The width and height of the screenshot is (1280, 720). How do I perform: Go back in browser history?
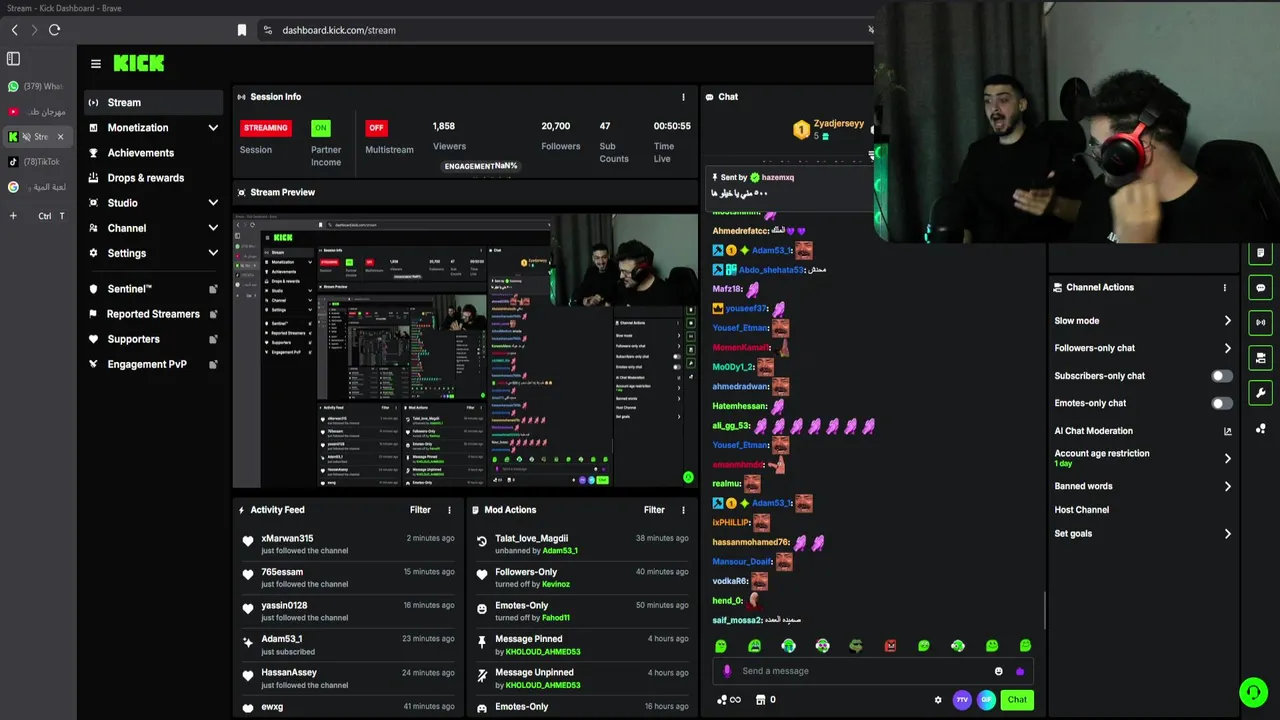(x=14, y=30)
